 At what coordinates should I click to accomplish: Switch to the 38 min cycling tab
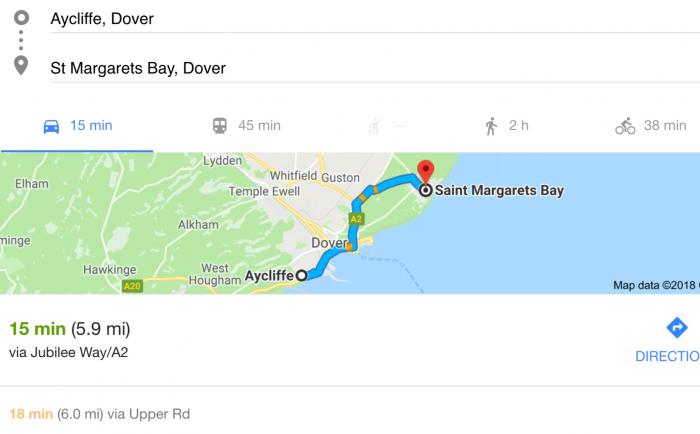tap(650, 126)
